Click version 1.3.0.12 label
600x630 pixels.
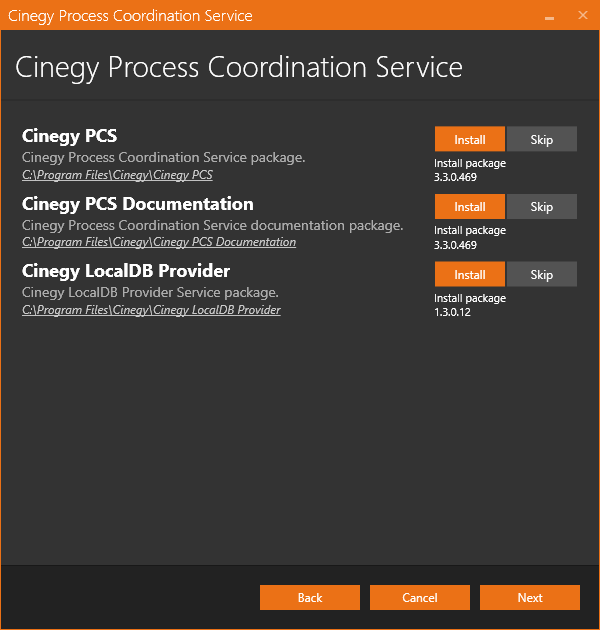(452, 312)
